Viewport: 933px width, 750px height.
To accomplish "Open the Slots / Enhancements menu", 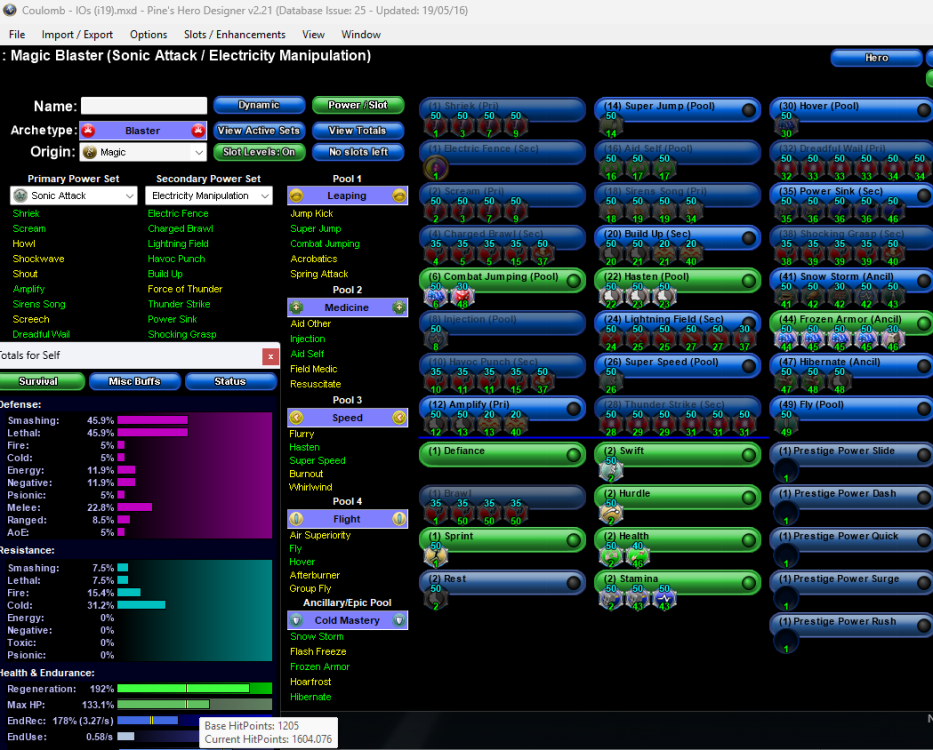I will [235, 34].
